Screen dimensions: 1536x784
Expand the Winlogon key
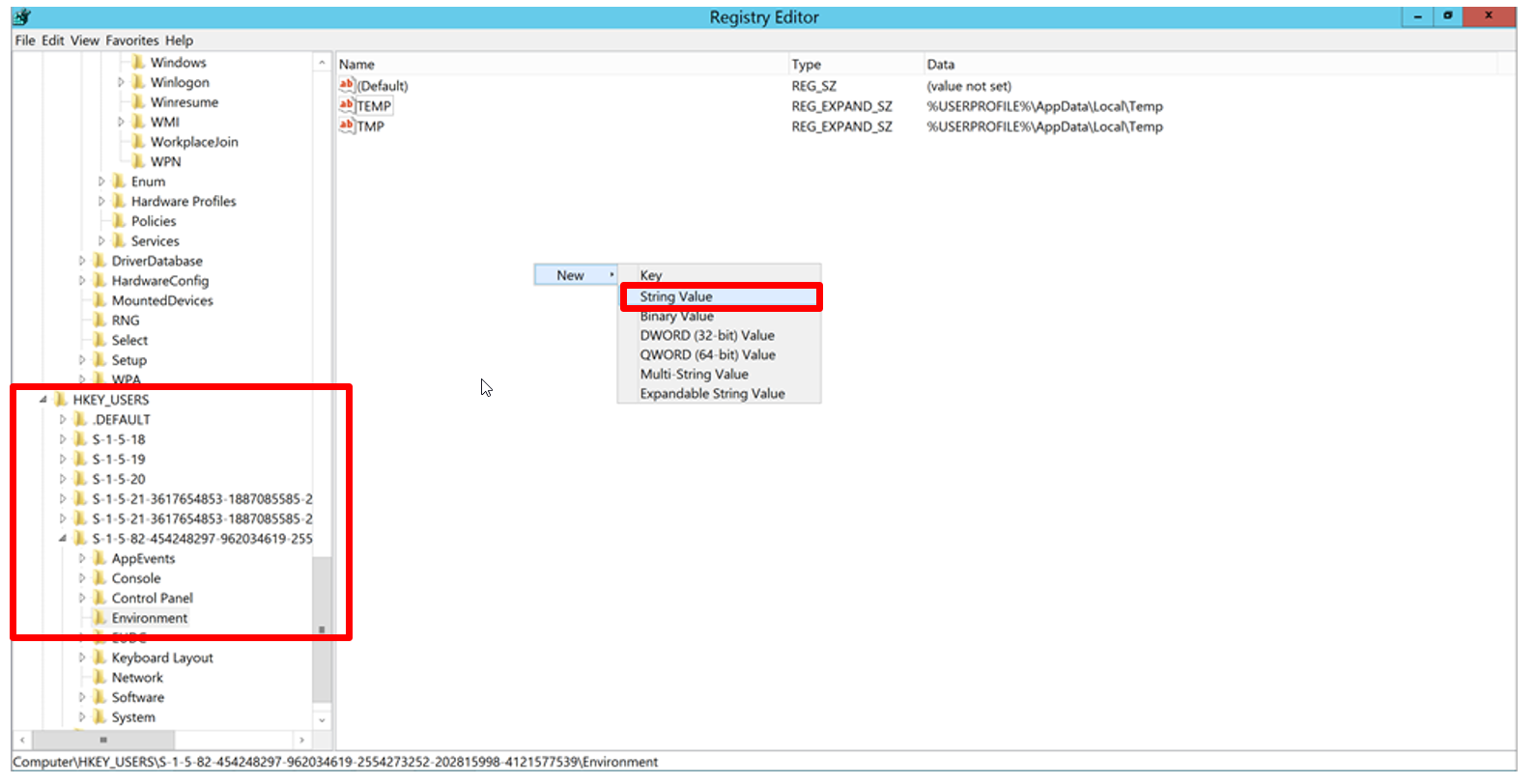click(x=121, y=82)
